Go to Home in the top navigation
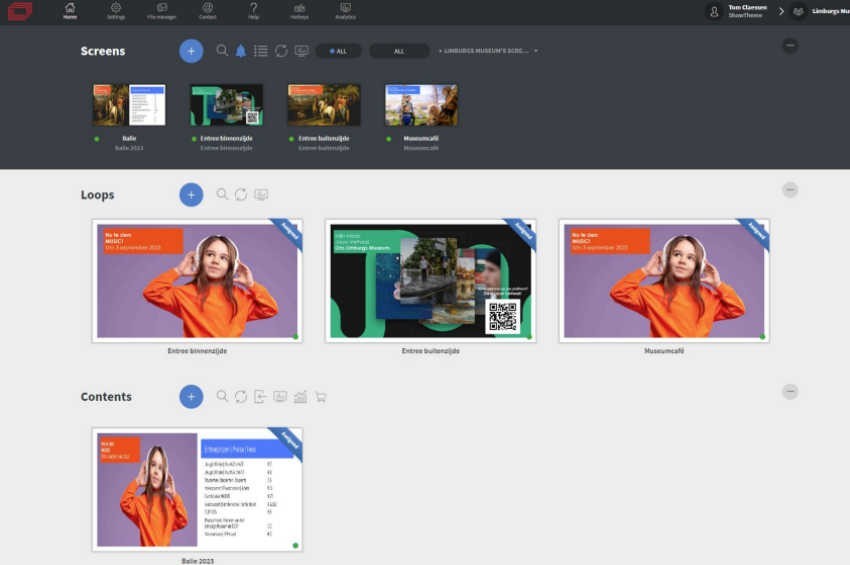 [x=70, y=11]
